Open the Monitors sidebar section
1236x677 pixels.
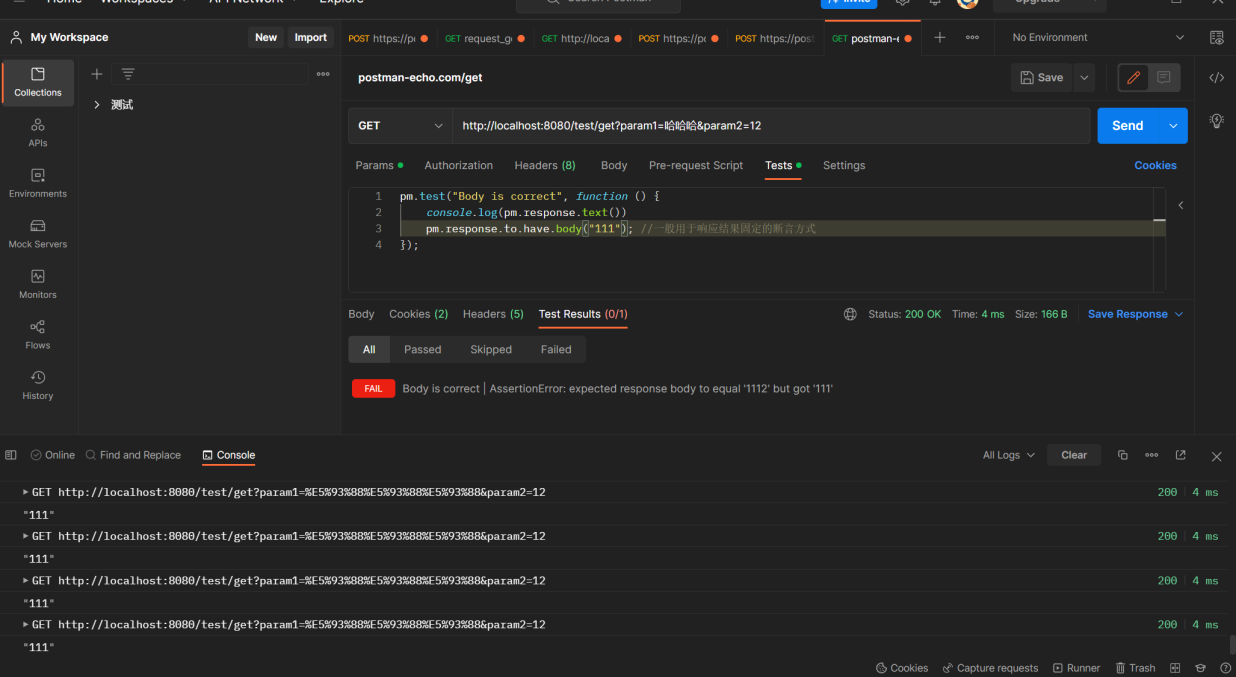[38, 284]
